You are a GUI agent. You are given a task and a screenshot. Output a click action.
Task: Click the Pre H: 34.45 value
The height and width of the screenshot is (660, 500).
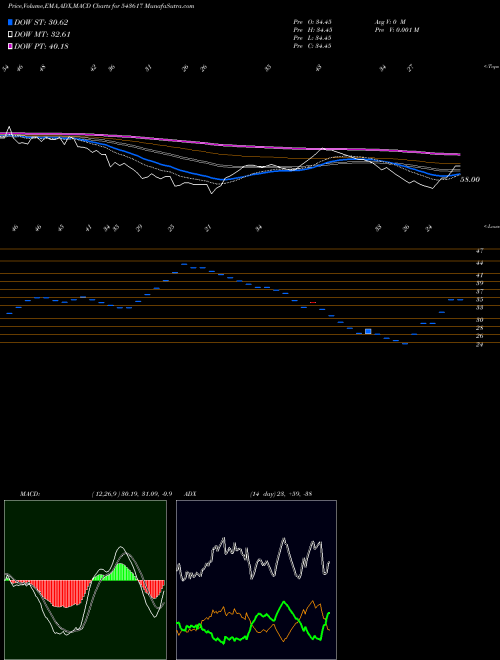pyautogui.click(x=313, y=29)
